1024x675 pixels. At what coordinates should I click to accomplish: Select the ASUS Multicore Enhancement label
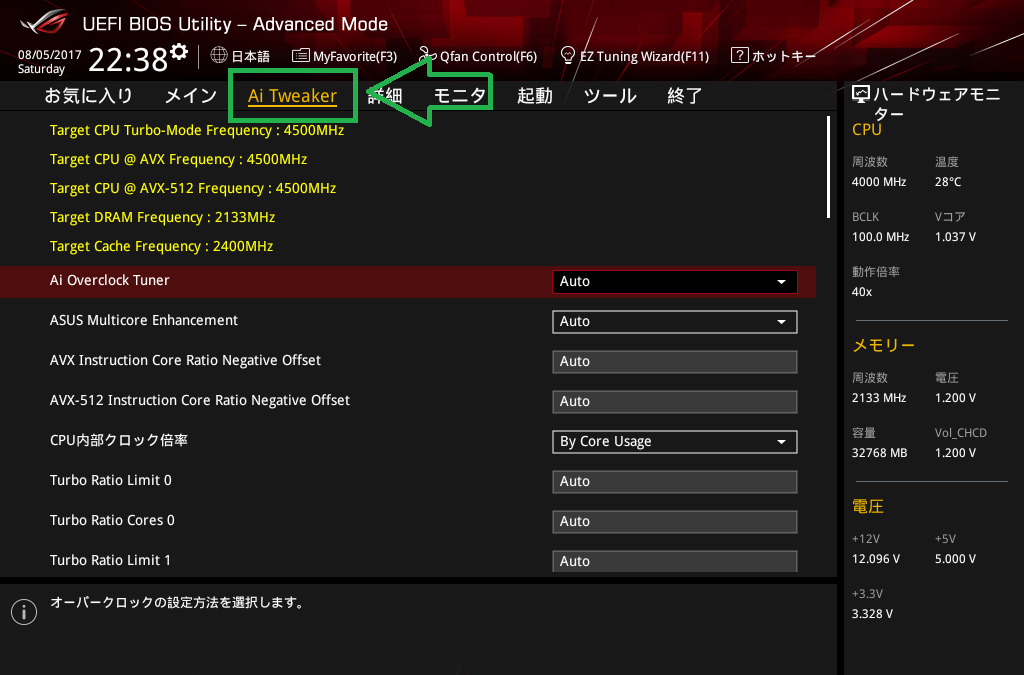point(144,321)
